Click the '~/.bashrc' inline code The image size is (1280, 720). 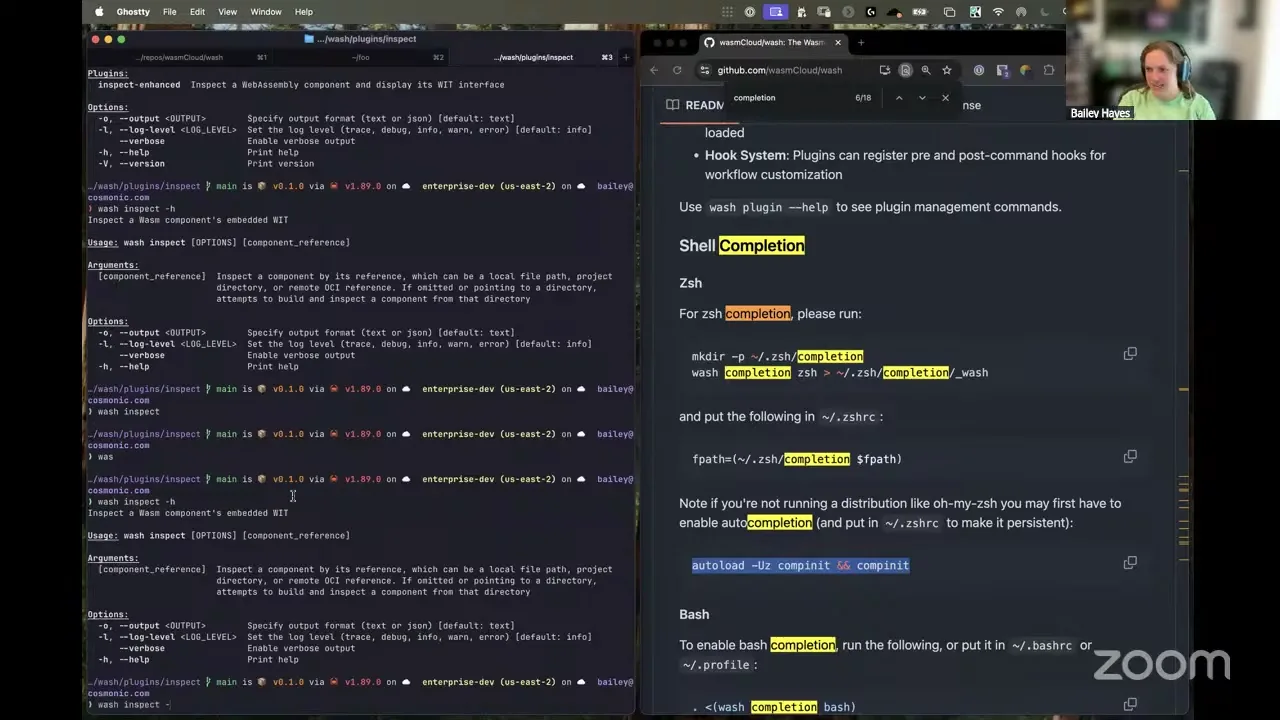[1042, 646]
